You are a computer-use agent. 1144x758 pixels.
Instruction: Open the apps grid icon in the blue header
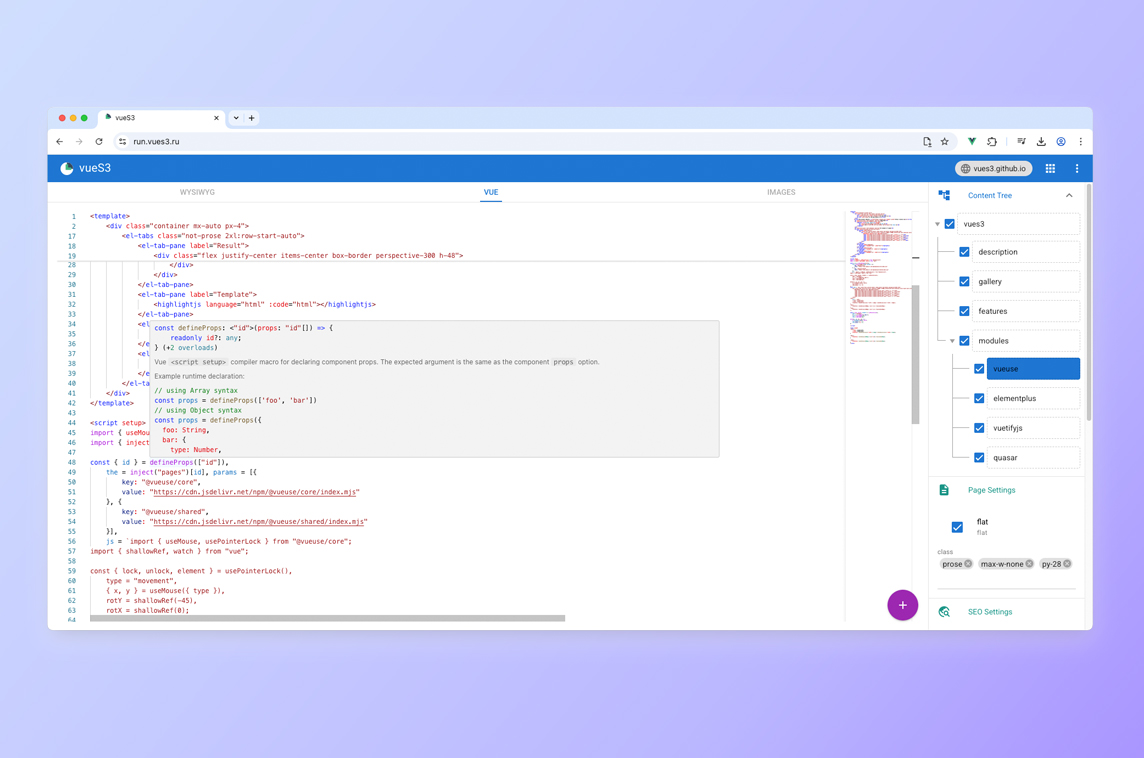[1050, 169]
